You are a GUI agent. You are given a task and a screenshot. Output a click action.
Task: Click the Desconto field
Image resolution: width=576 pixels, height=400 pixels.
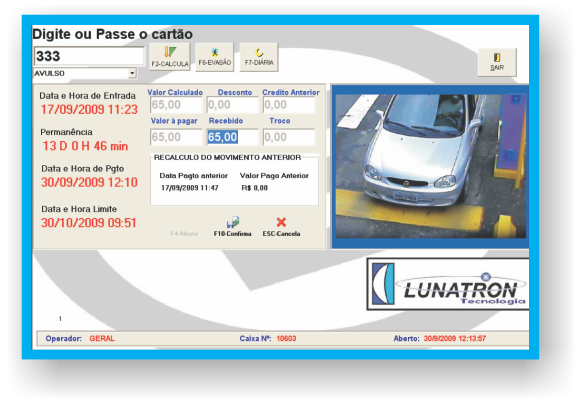[x=233, y=105]
